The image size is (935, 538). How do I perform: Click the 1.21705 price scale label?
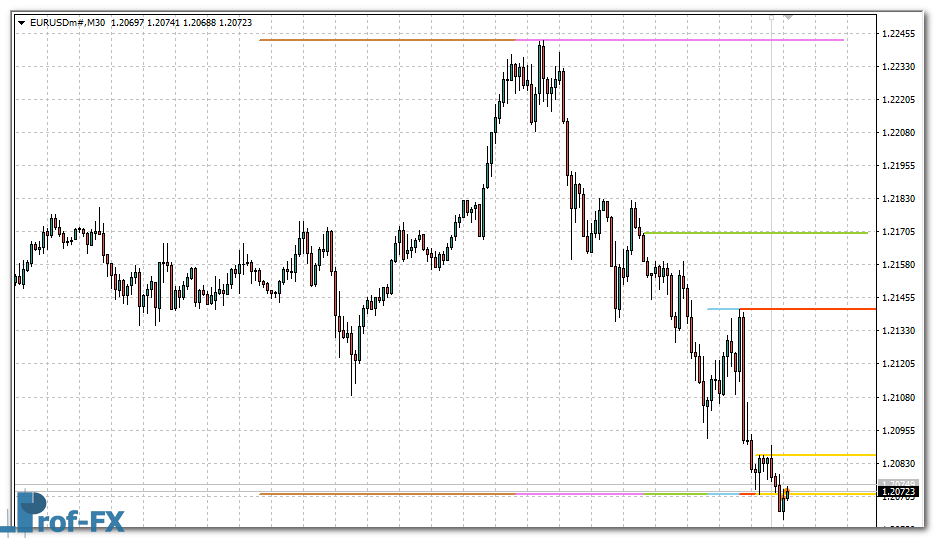[x=901, y=232]
